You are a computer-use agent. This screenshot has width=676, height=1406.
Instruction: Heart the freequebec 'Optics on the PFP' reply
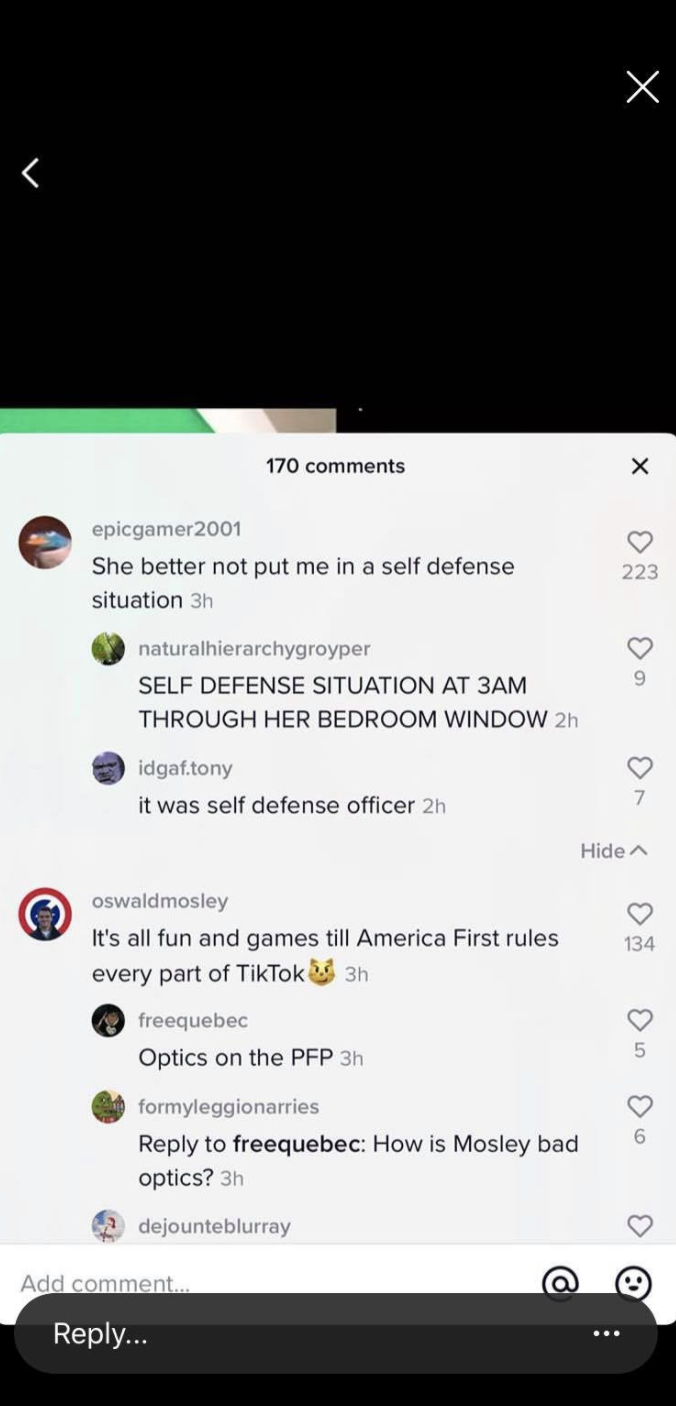pos(640,1019)
